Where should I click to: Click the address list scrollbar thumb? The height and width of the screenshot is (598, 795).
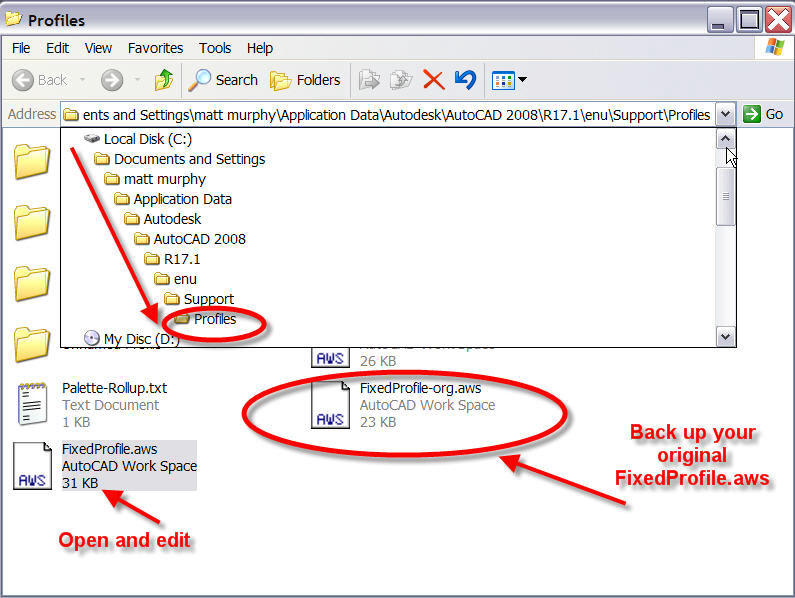[x=726, y=197]
